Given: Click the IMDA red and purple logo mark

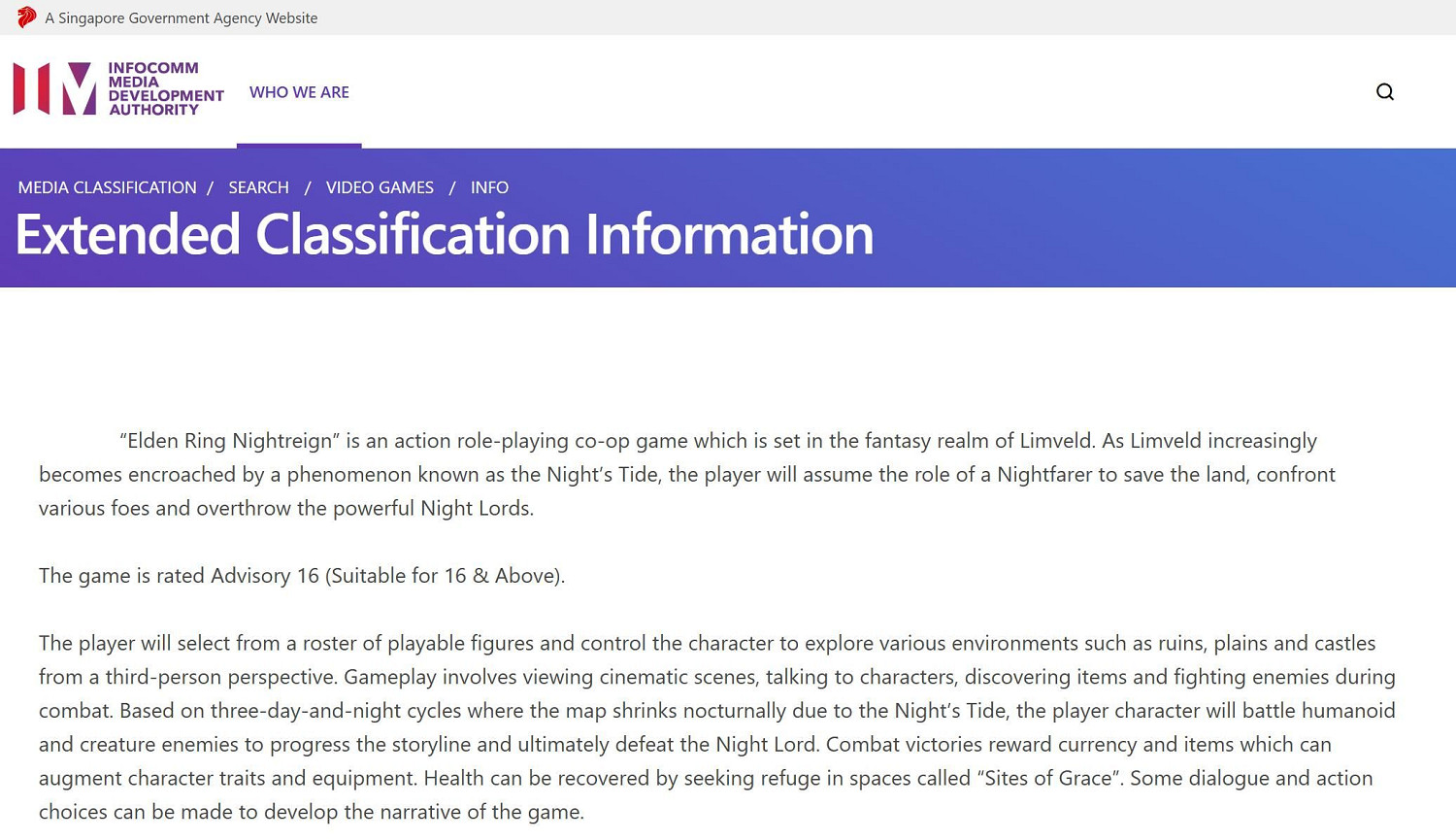Looking at the screenshot, I should [54, 89].
